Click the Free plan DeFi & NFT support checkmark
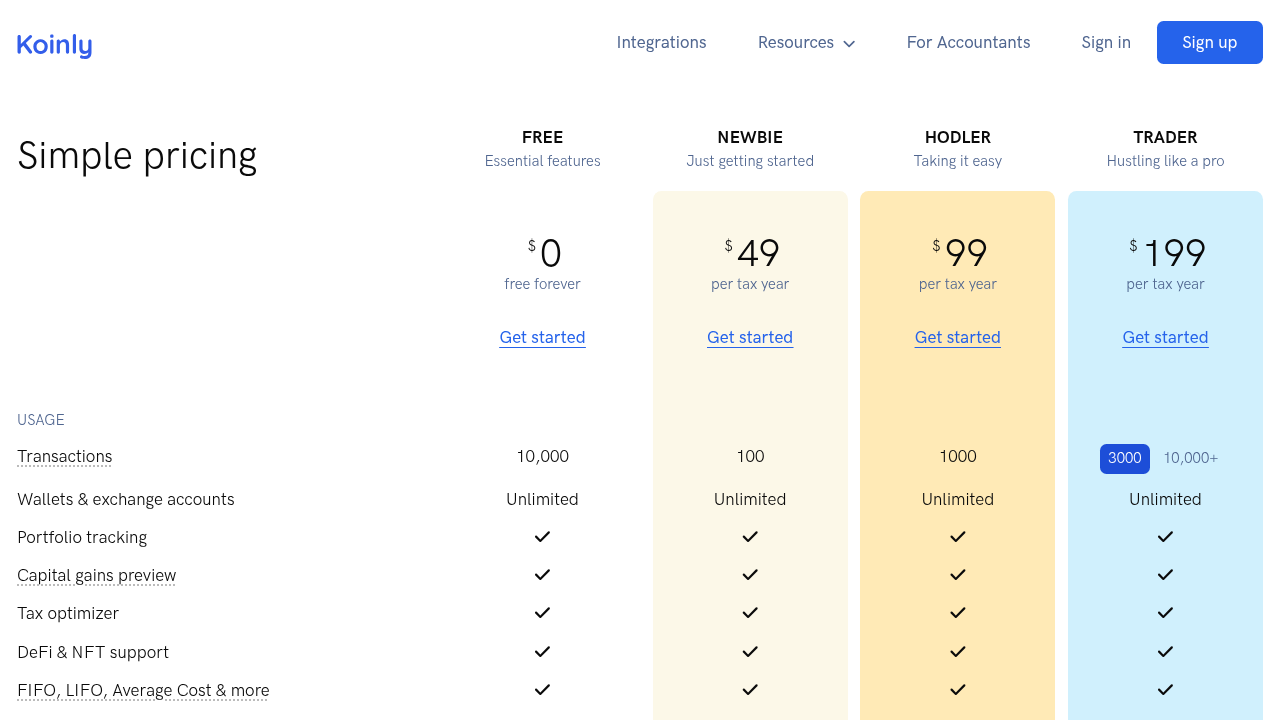The image size is (1280, 720). tap(542, 652)
